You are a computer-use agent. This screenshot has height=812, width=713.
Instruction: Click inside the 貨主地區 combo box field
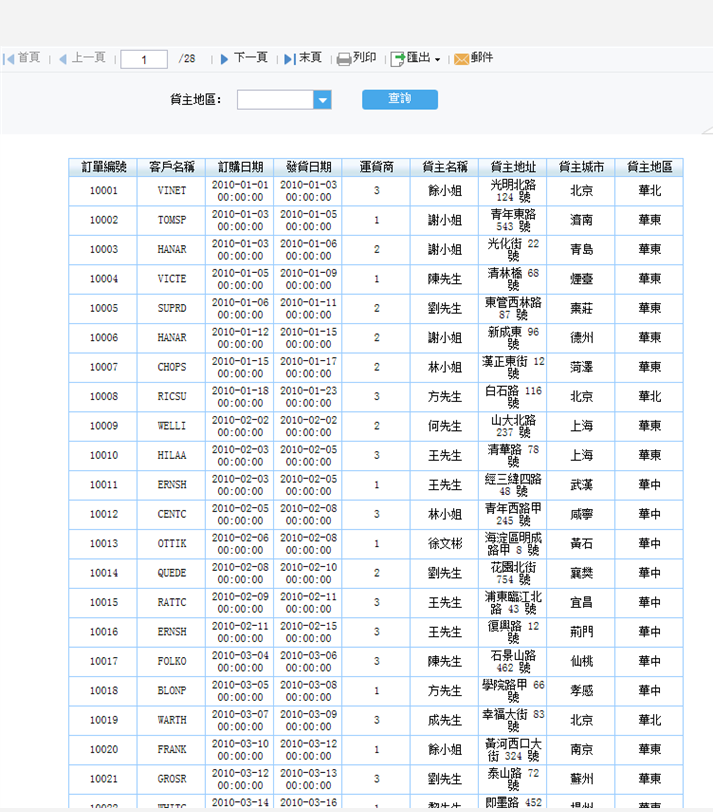click(275, 100)
